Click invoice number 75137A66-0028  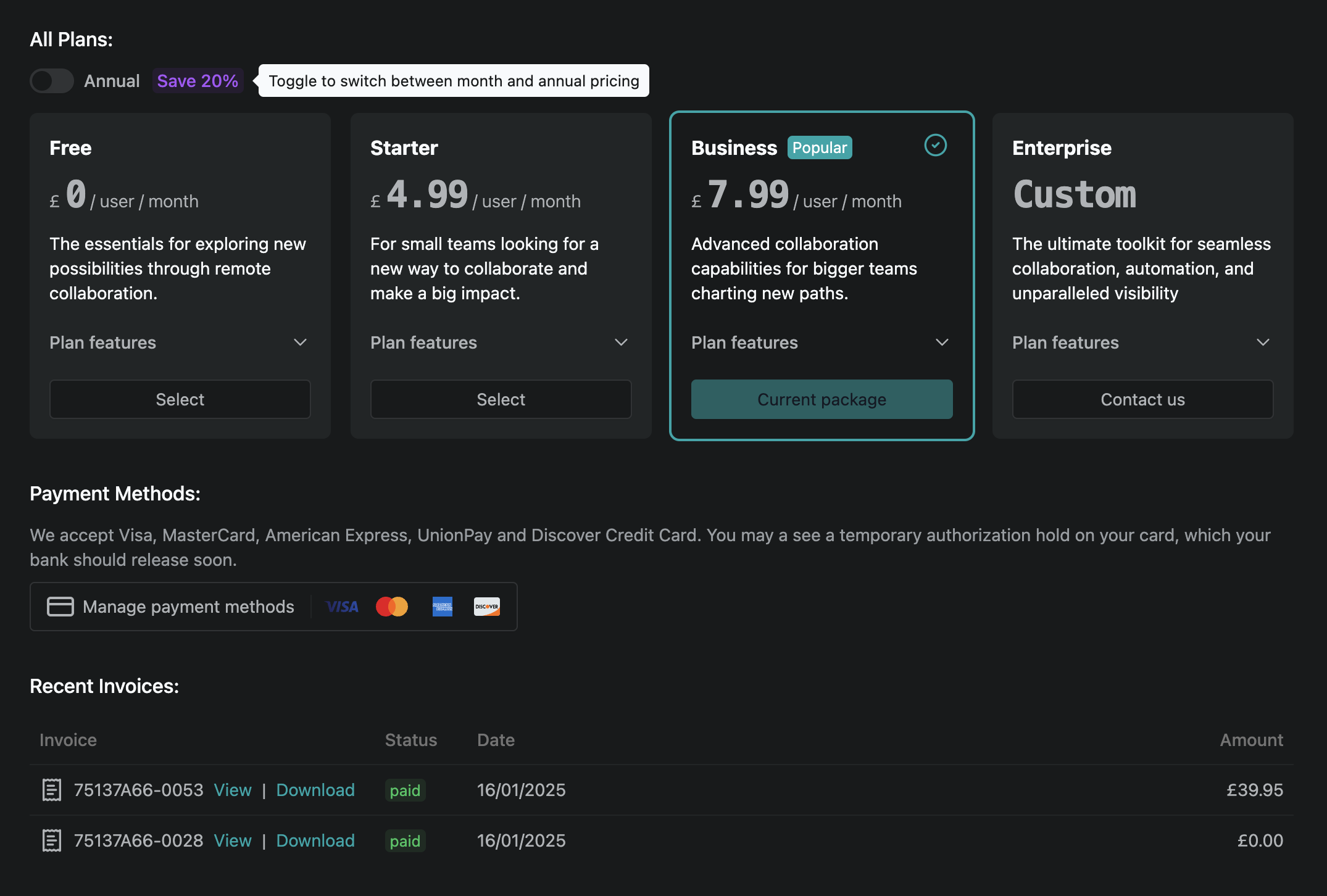(x=139, y=840)
